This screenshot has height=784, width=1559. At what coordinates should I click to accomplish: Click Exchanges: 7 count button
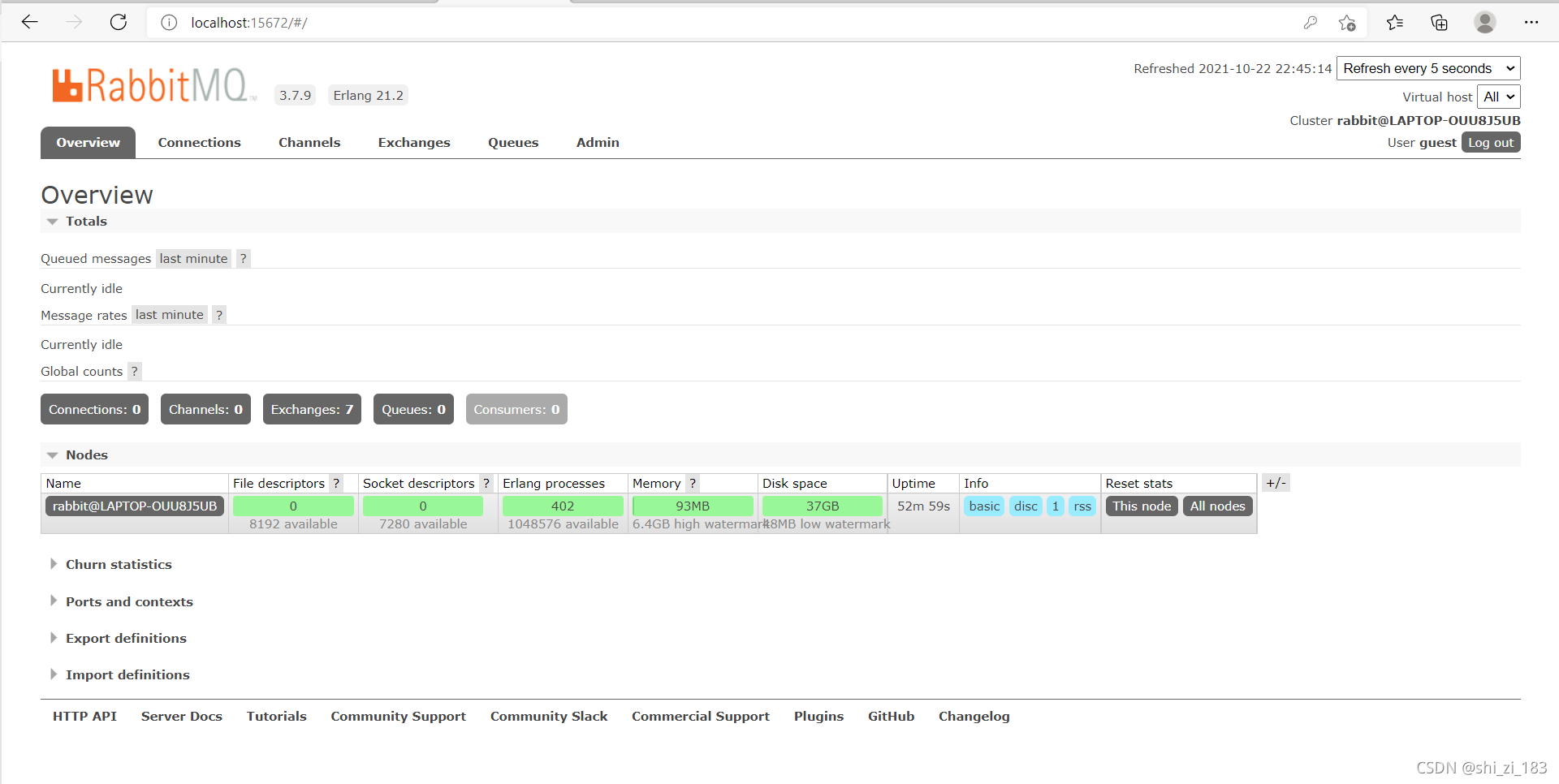coord(312,409)
